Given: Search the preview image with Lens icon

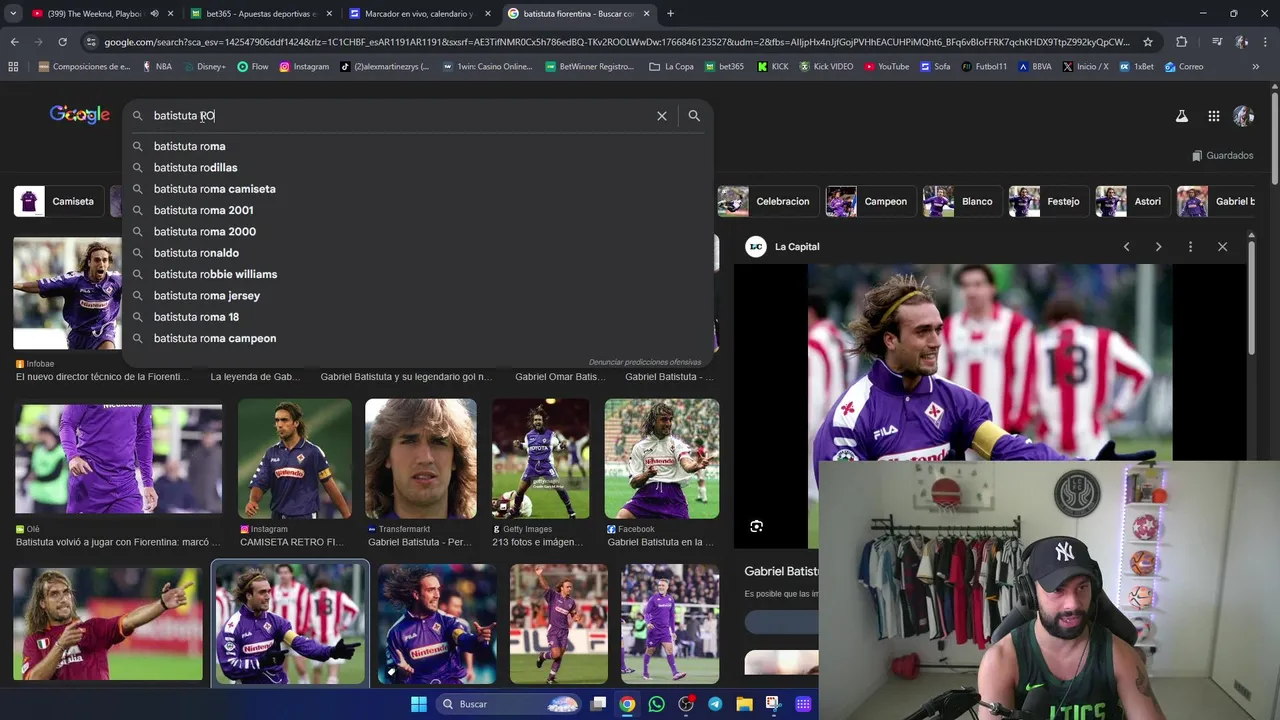Looking at the screenshot, I should [x=757, y=526].
